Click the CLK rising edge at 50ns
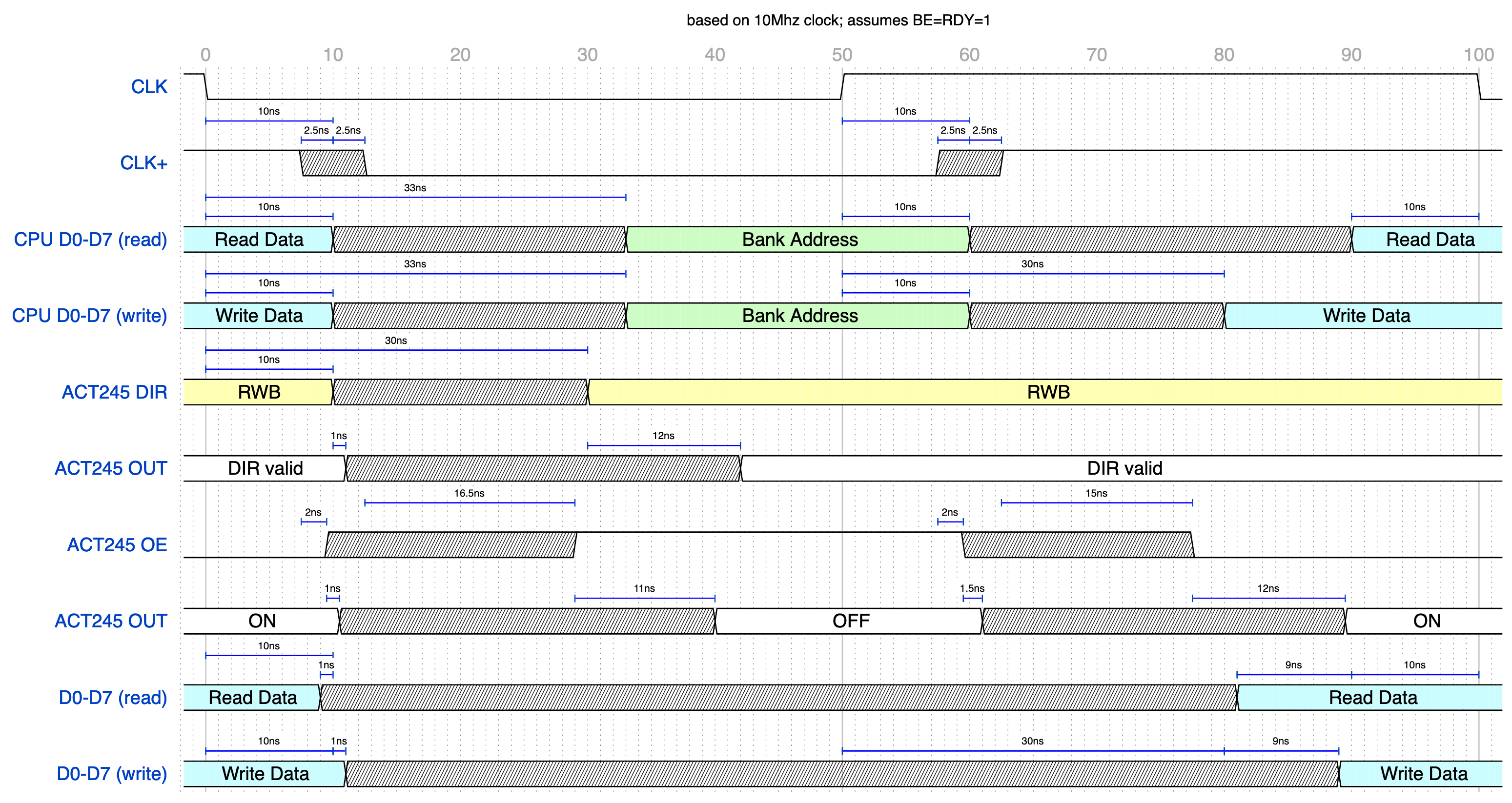The height and width of the screenshot is (803, 1512). 842,87
